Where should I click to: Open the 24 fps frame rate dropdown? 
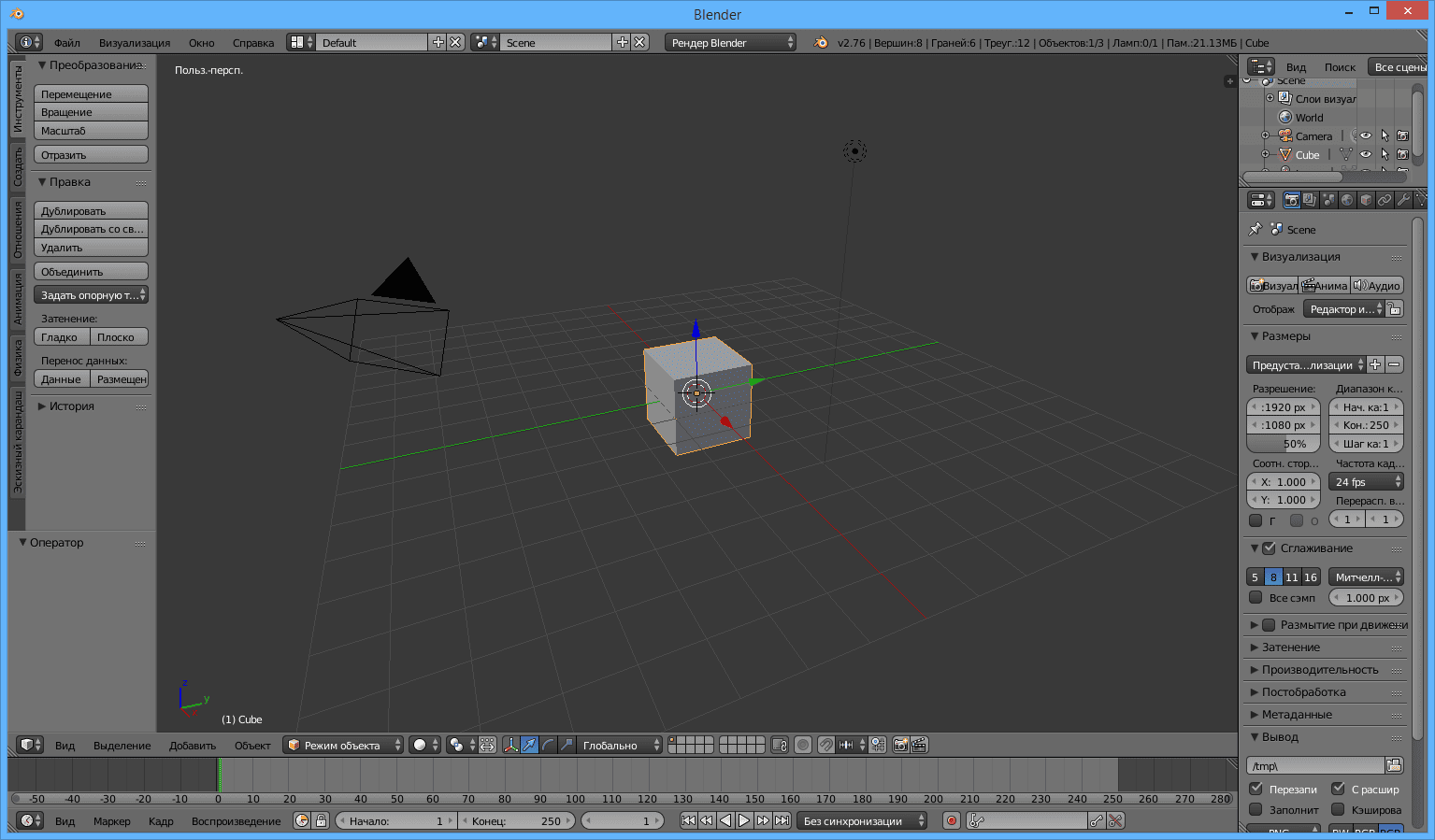coord(1366,481)
